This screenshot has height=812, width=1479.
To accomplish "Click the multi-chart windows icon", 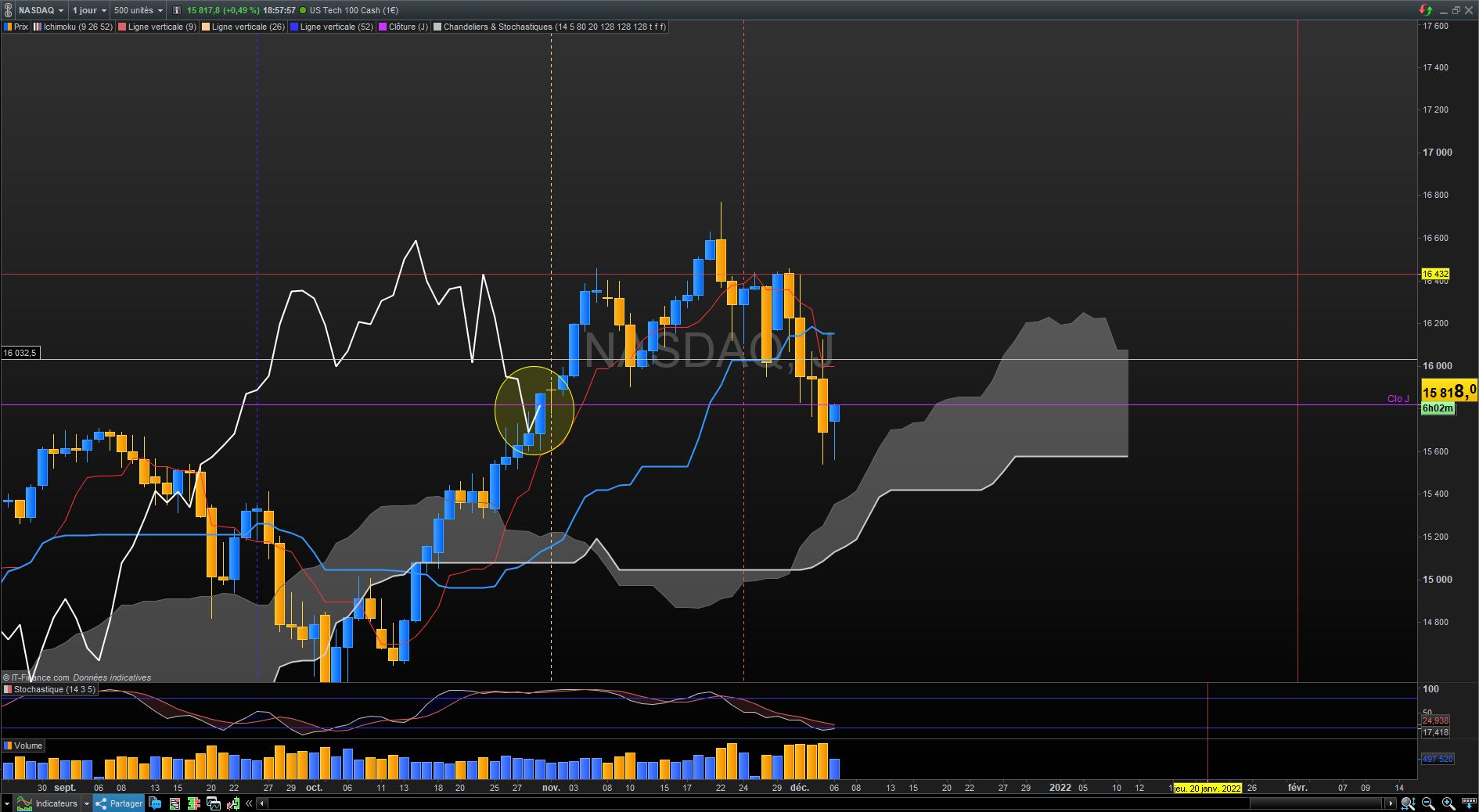I will coord(213,803).
